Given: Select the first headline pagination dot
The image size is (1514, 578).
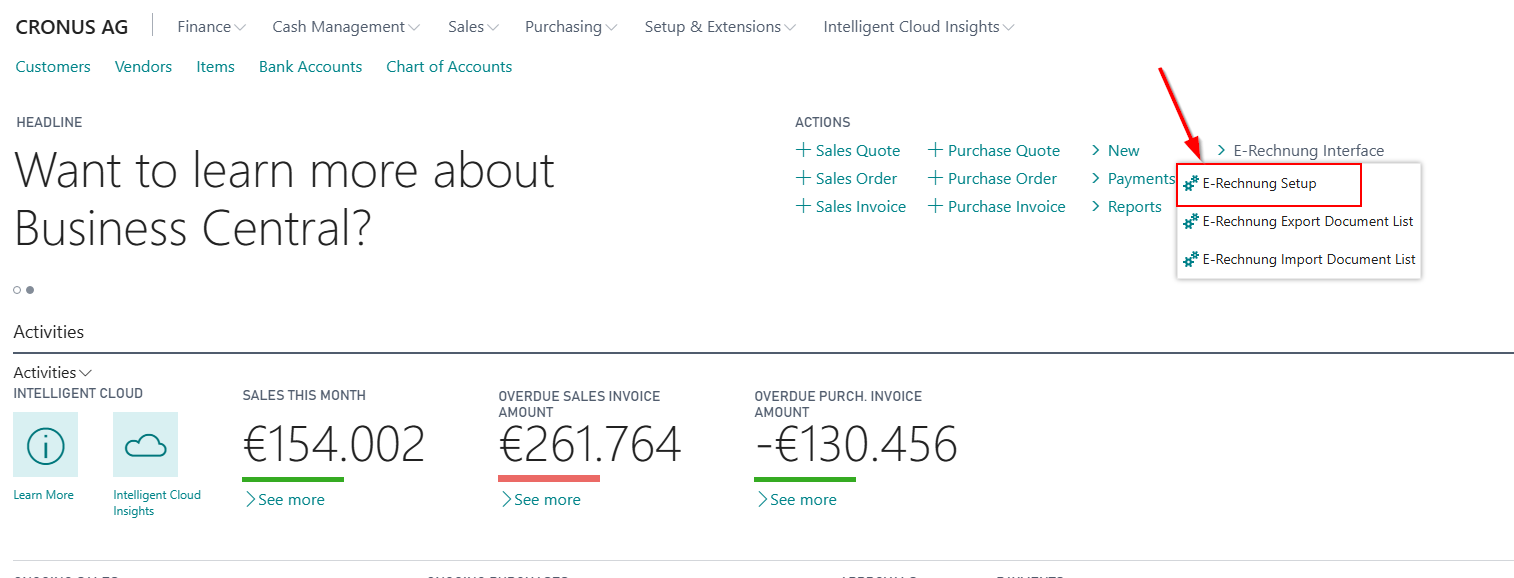Looking at the screenshot, I should tap(17, 290).
